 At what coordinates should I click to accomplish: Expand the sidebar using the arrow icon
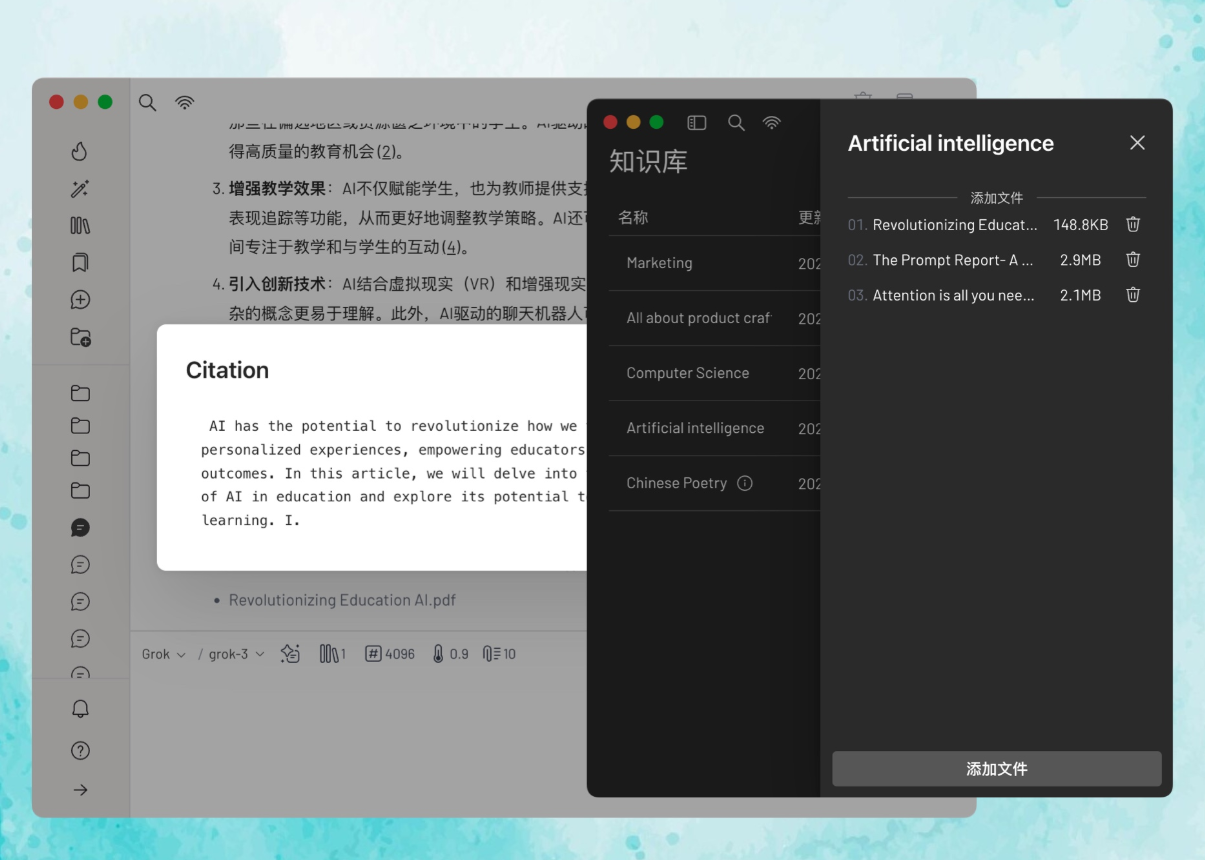pos(80,790)
